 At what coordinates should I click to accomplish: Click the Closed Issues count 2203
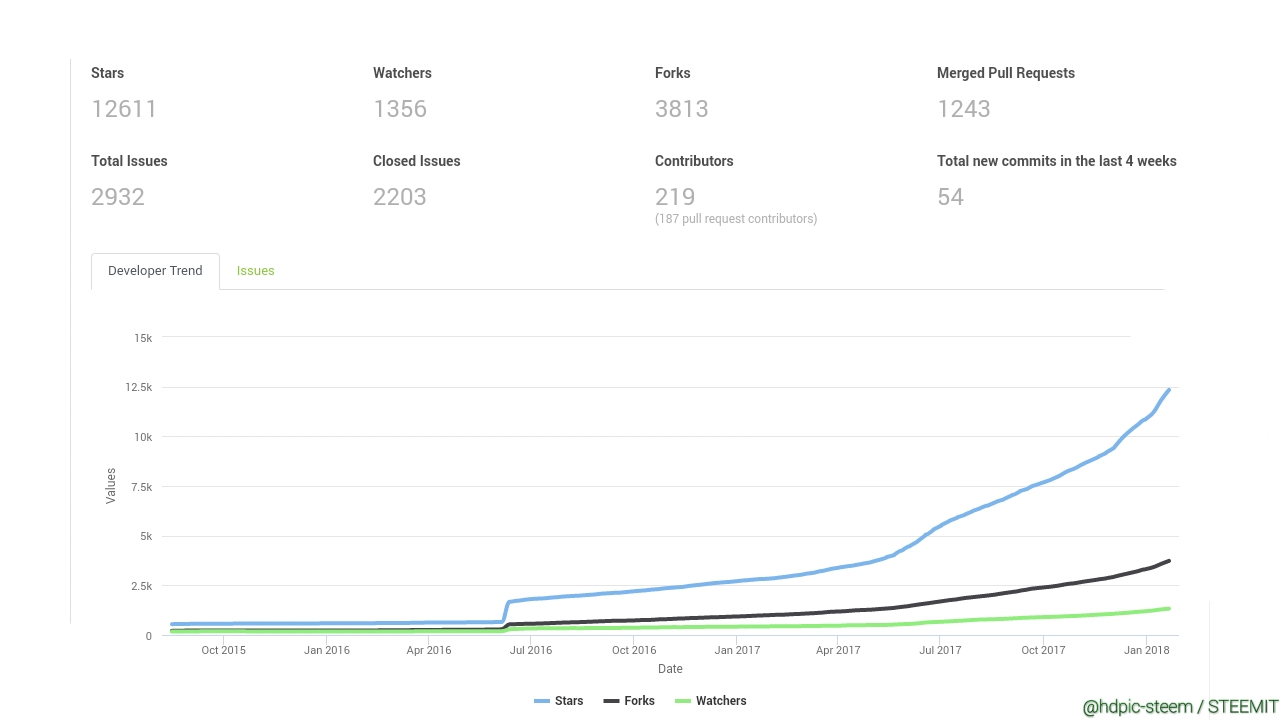click(x=400, y=197)
